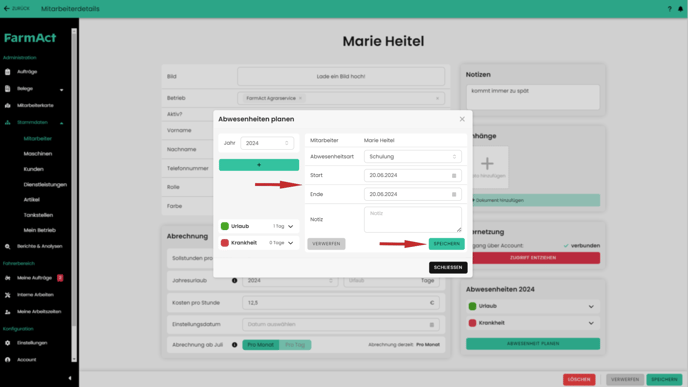Click the Jahresurlaub info icon

click(x=234, y=281)
